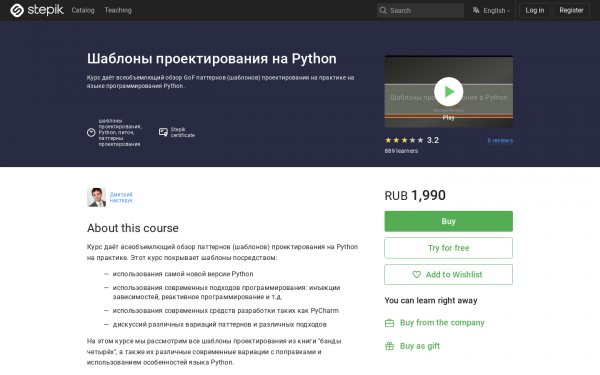Click the search magnifier icon
The width and height of the screenshot is (600, 375).
click(383, 10)
